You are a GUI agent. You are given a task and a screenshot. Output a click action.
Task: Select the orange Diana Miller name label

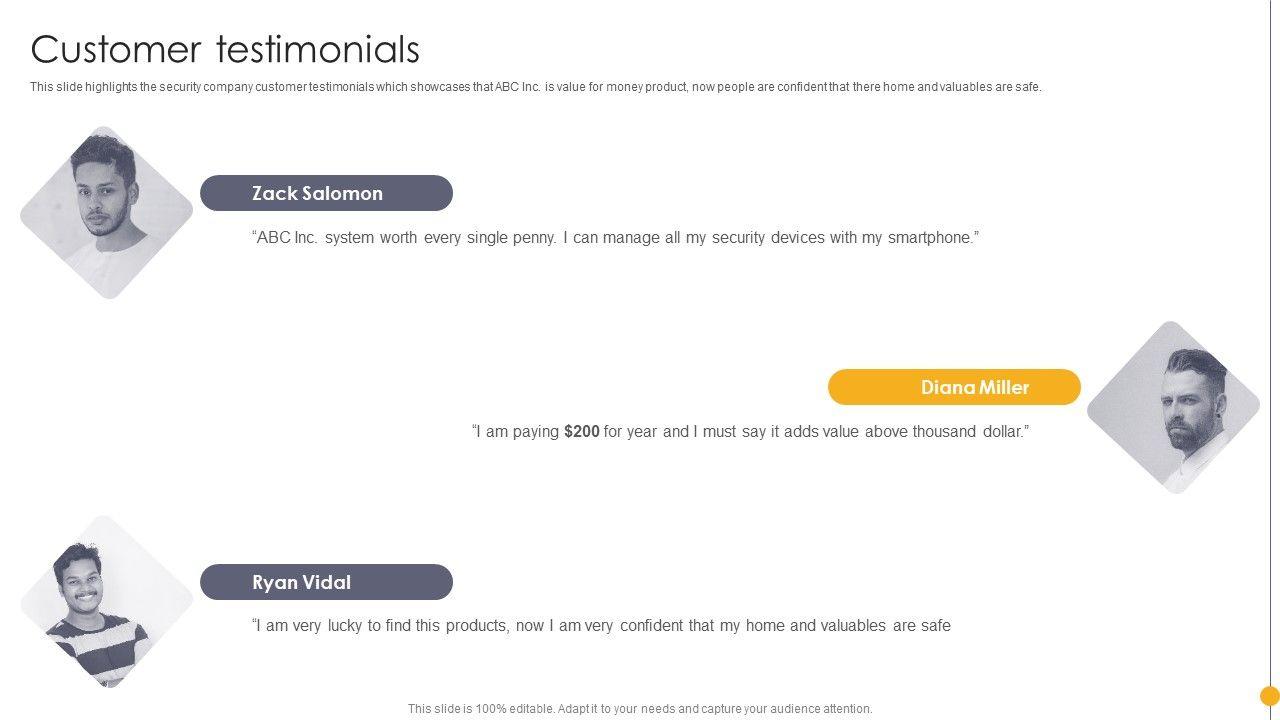tap(954, 387)
